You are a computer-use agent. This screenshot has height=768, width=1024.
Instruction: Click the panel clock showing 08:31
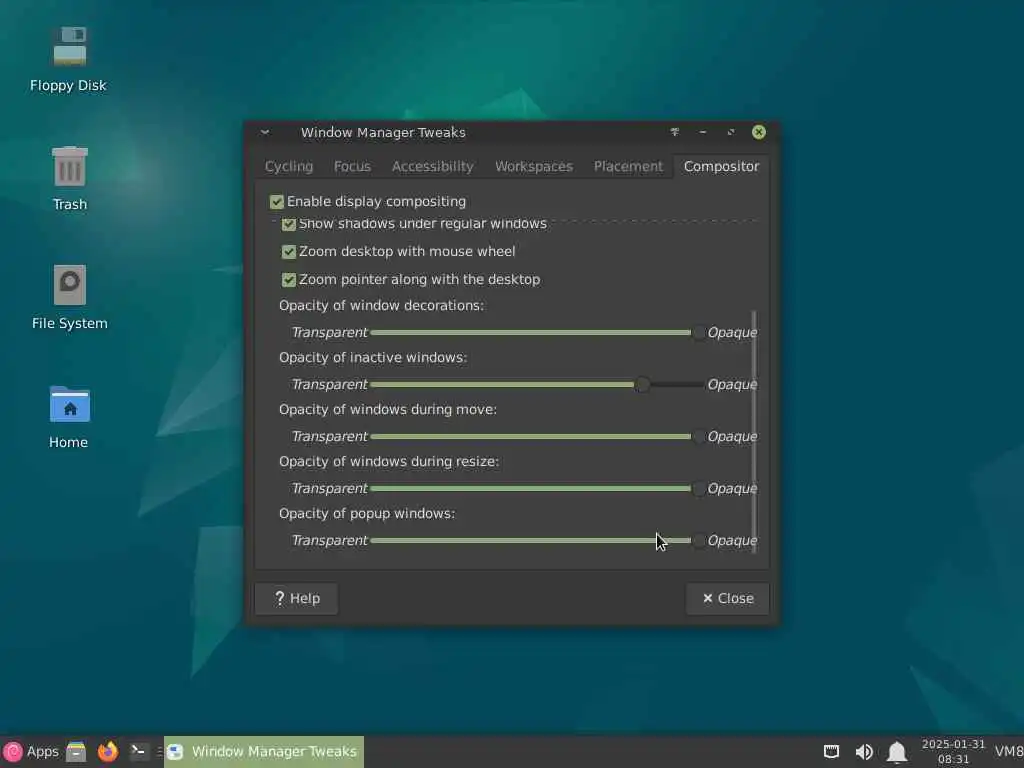(x=953, y=752)
